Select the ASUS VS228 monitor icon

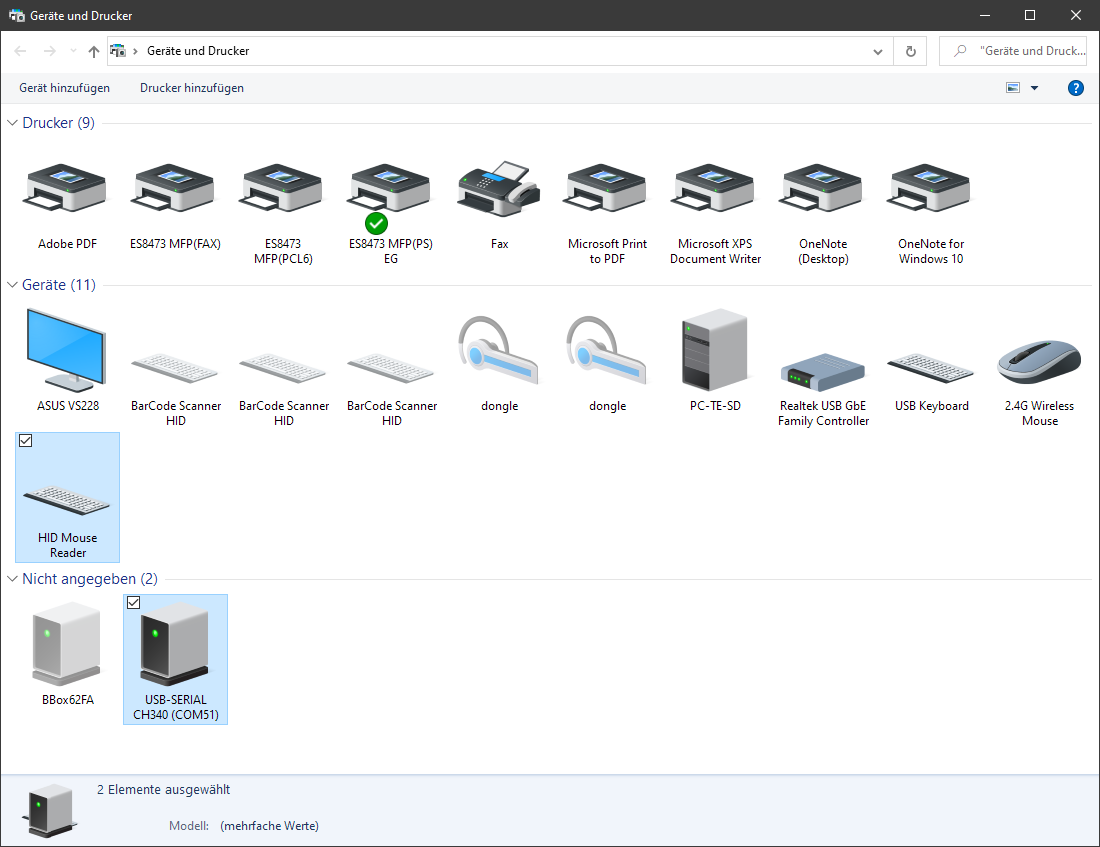66,350
